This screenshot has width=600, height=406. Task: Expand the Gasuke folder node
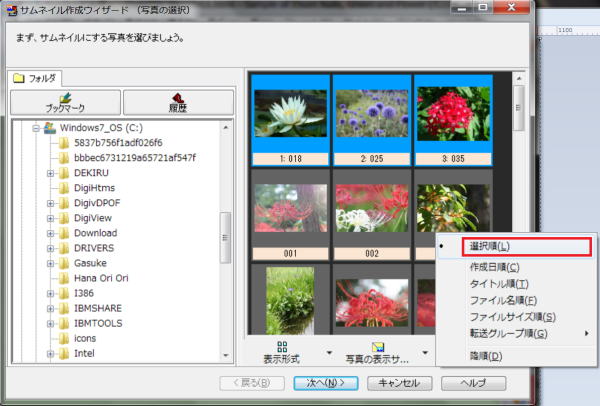50,263
